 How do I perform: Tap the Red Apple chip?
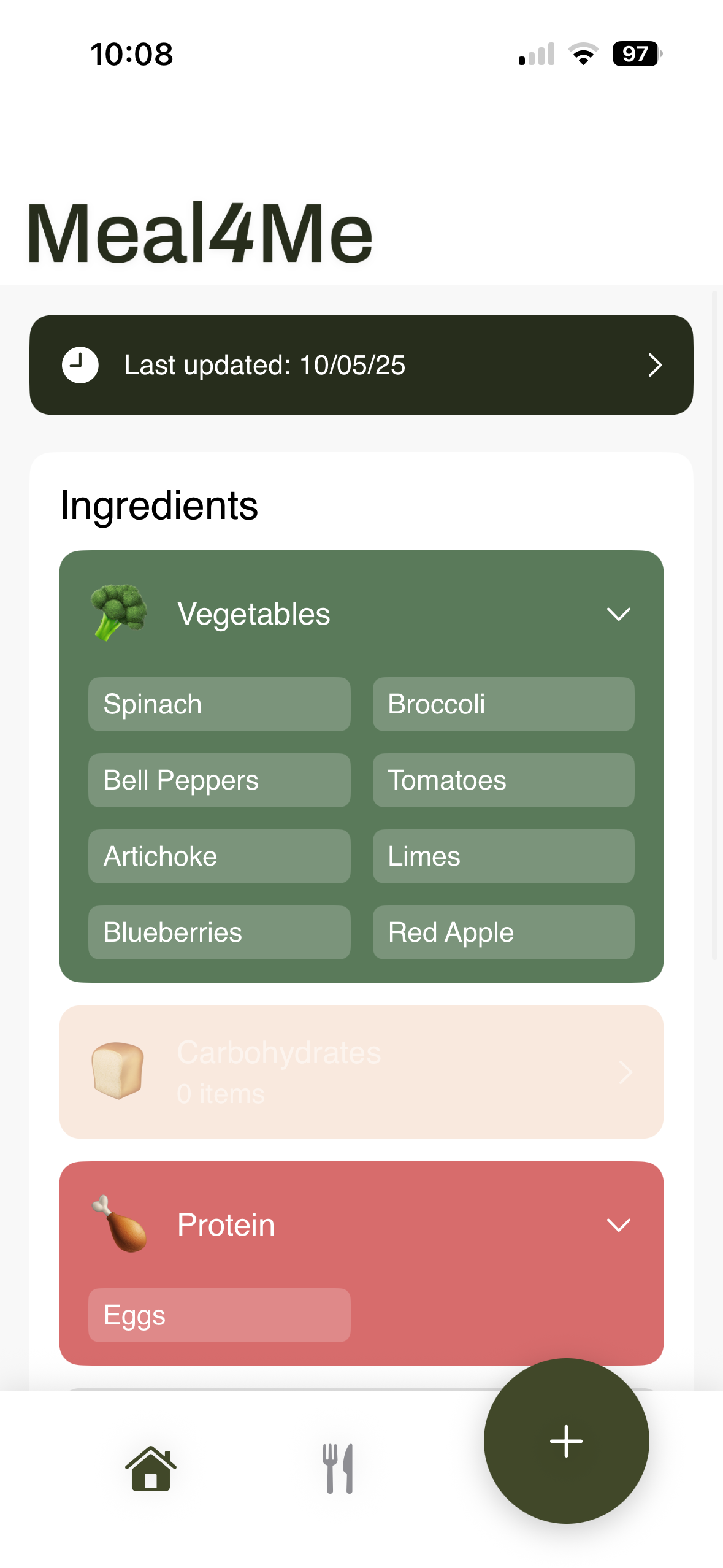503,932
